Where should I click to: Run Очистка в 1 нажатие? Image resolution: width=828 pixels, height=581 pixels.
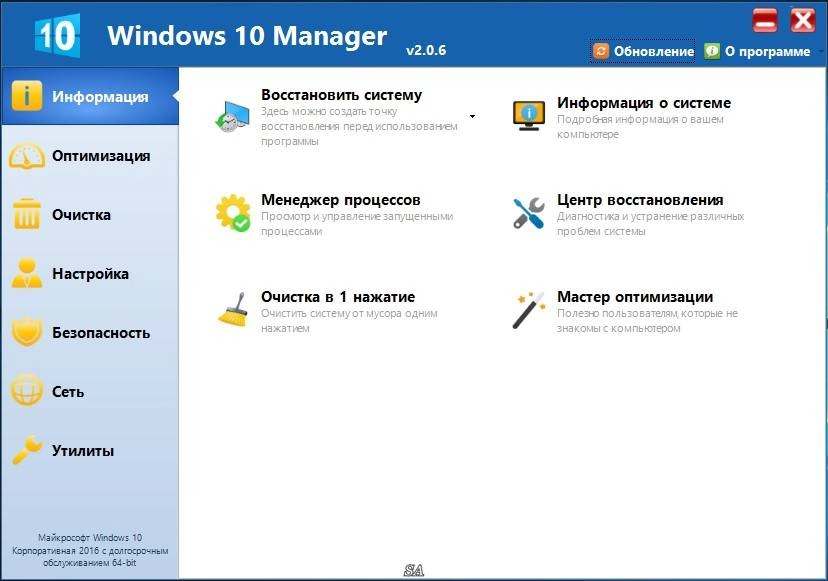click(338, 296)
